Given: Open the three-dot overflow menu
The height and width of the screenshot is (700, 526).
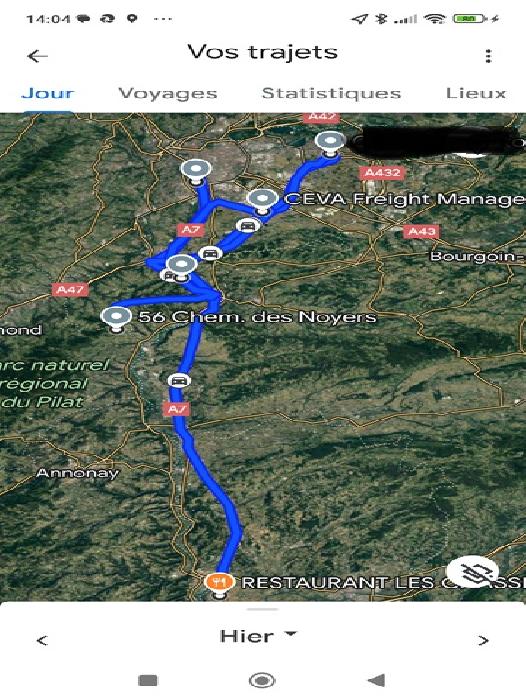Looking at the screenshot, I should 488,56.
